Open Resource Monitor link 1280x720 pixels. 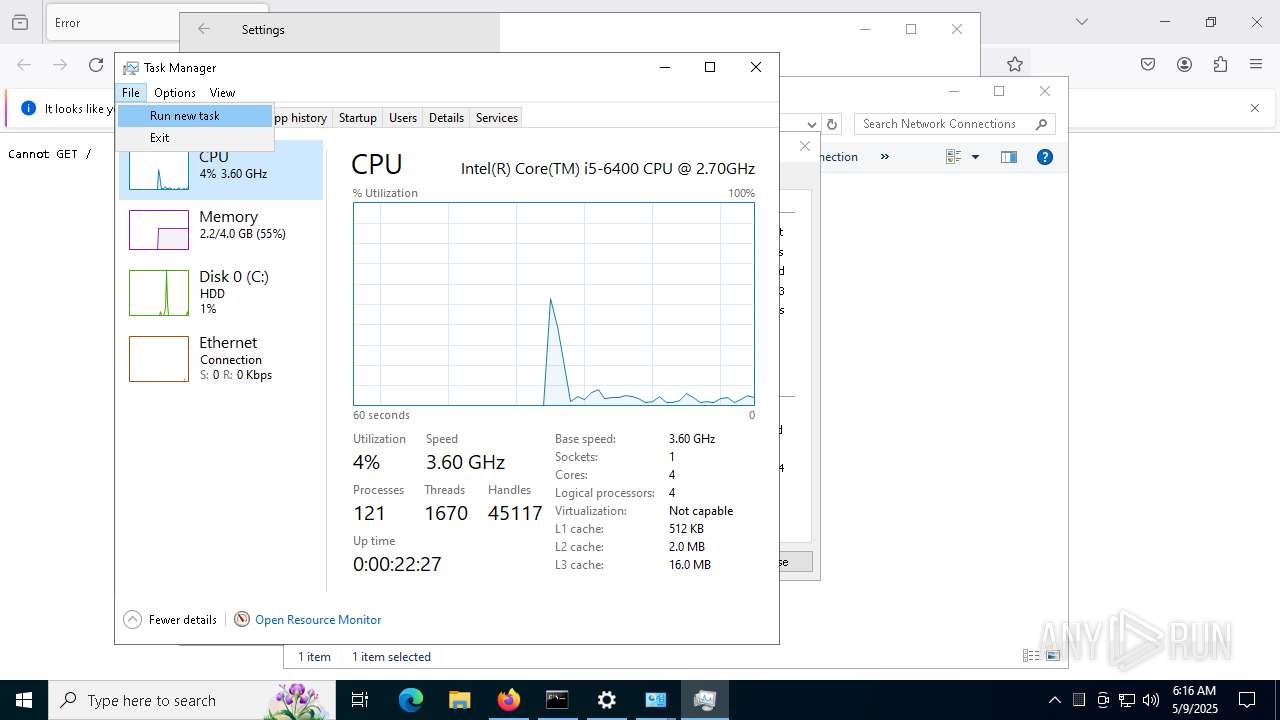tap(318, 620)
